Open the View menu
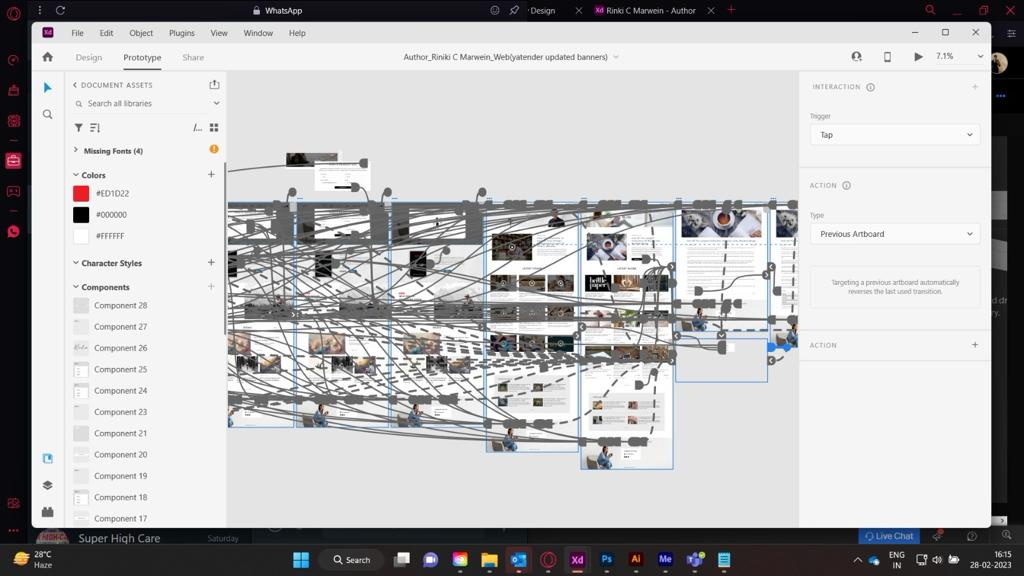This screenshot has width=1024, height=576. tap(219, 33)
